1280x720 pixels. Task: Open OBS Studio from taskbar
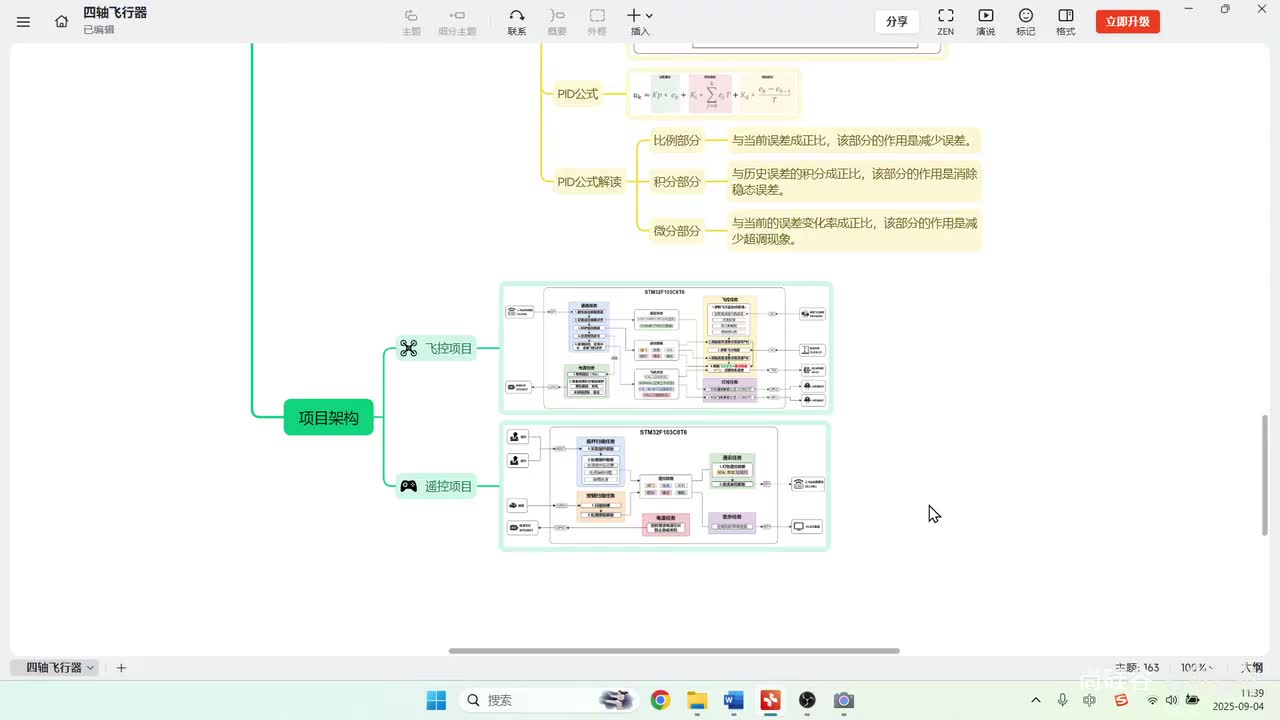coord(807,700)
